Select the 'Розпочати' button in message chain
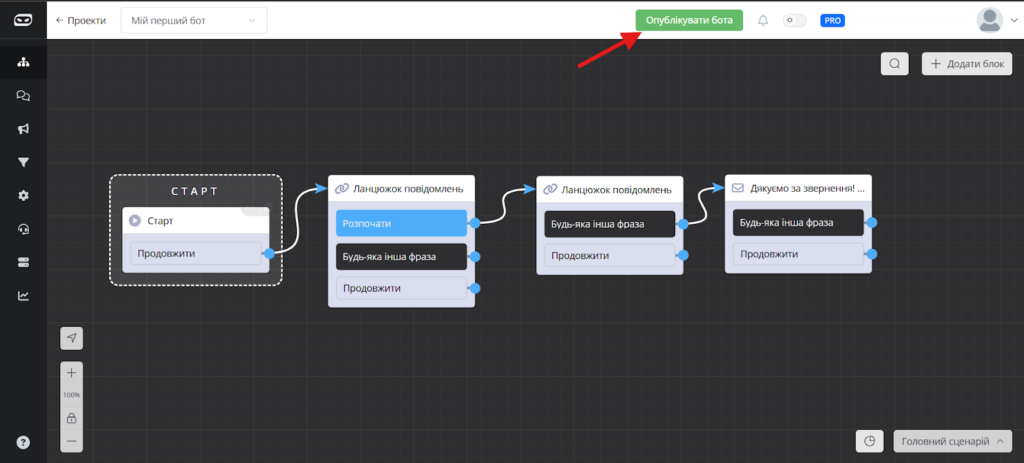This screenshot has width=1024, height=463. (401, 223)
